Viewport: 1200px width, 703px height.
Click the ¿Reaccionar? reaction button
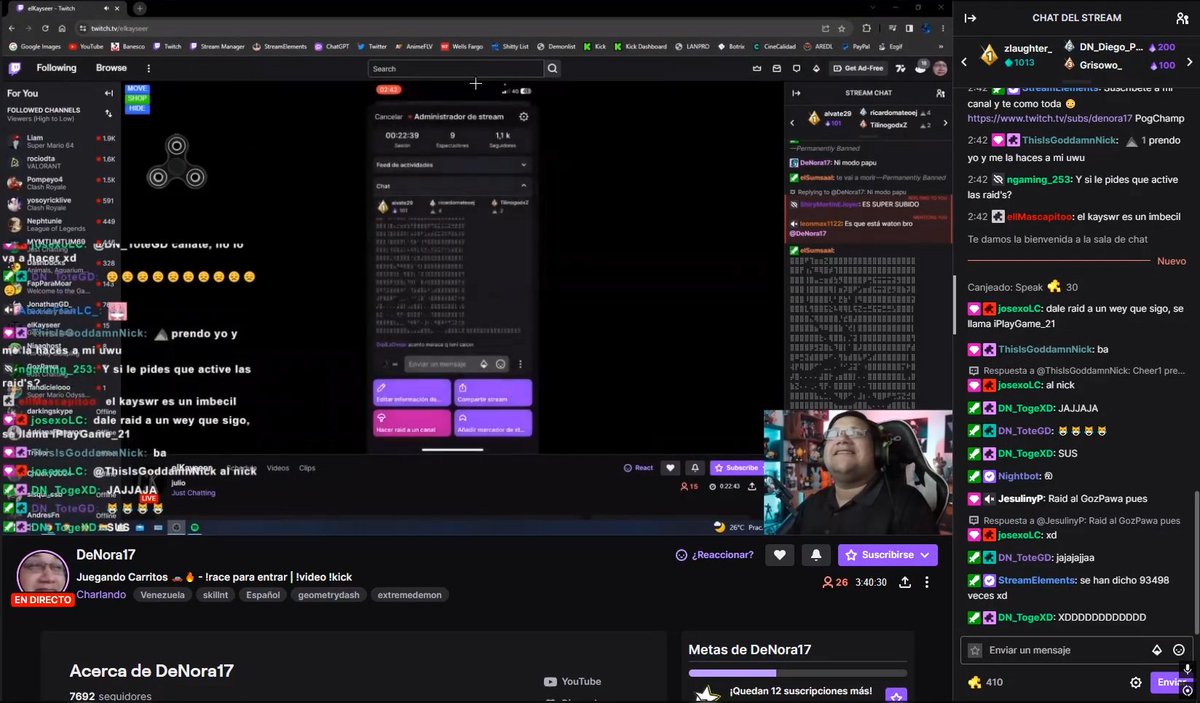(715, 555)
